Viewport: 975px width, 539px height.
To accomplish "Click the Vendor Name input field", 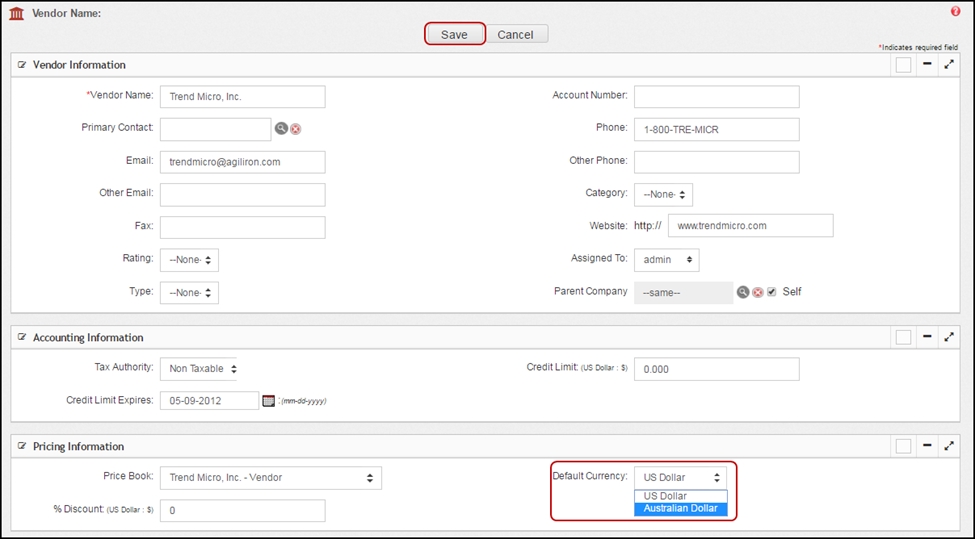I will [243, 97].
